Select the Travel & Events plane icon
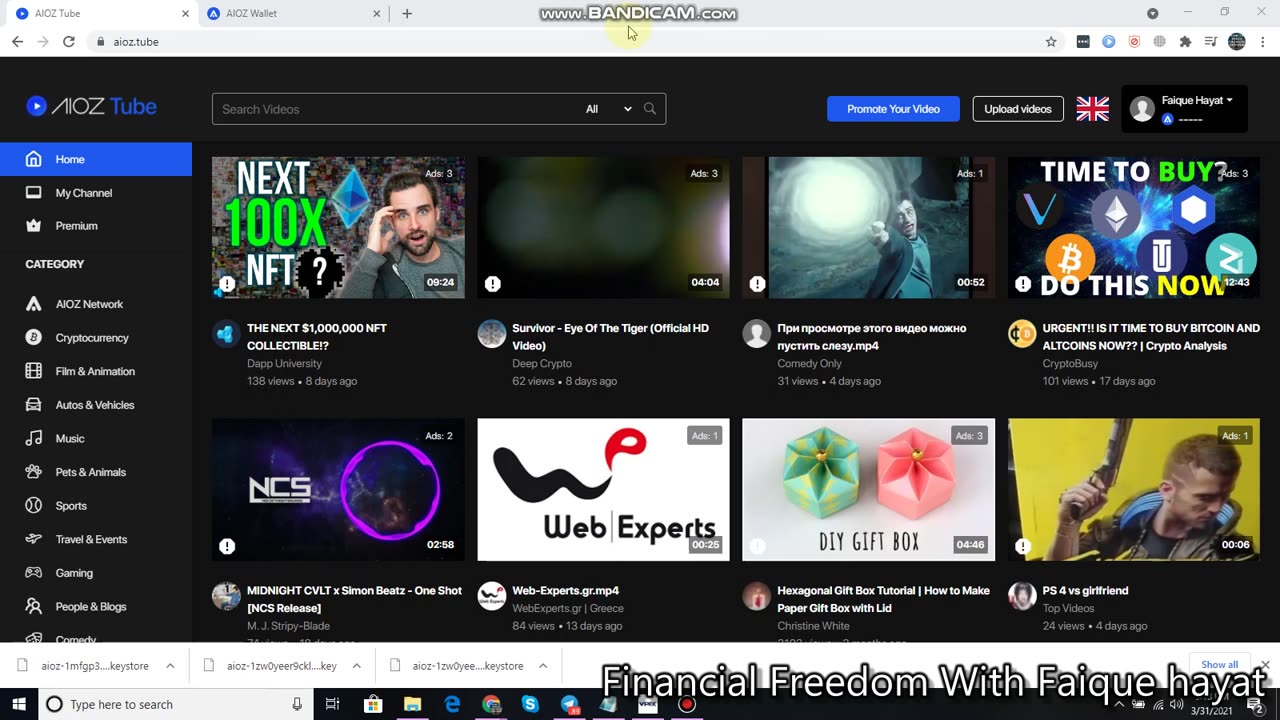 point(34,539)
